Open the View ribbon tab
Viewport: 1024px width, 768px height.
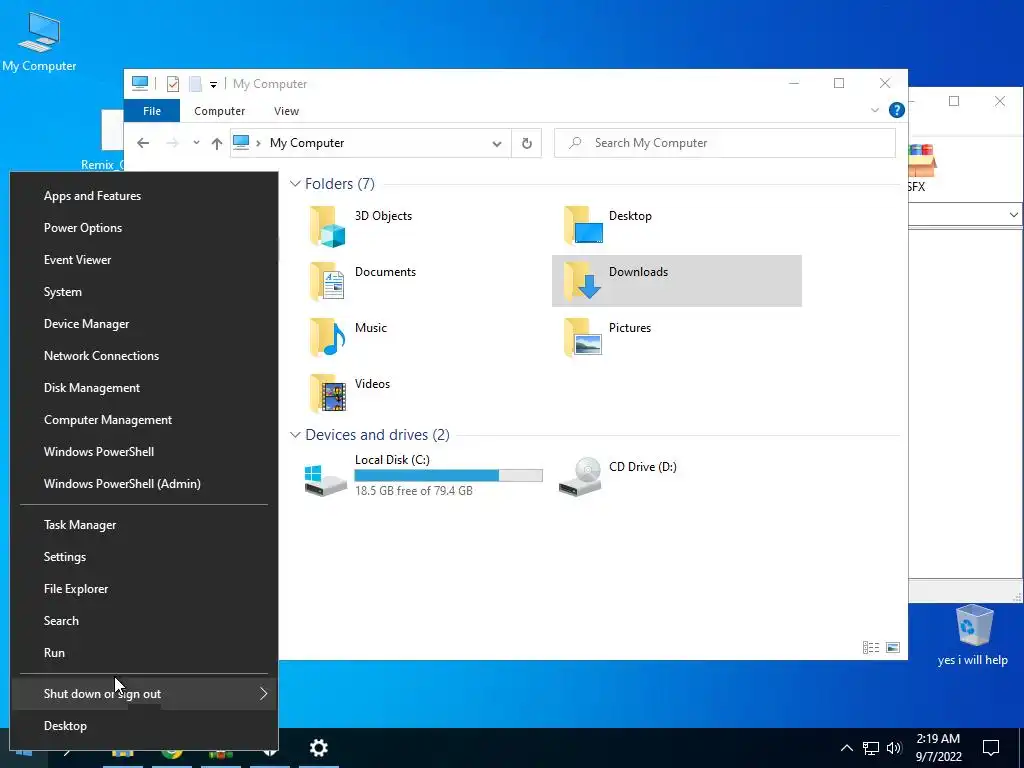[286, 111]
